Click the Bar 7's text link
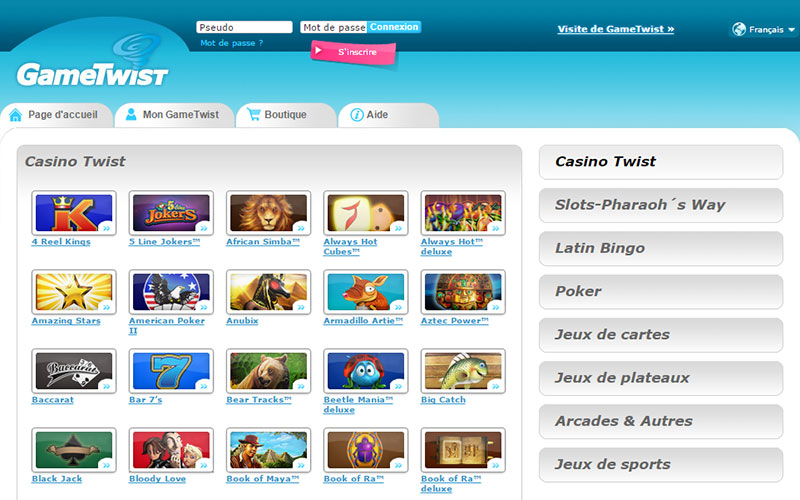Screen dimensions: 800x500 click(x=145, y=400)
